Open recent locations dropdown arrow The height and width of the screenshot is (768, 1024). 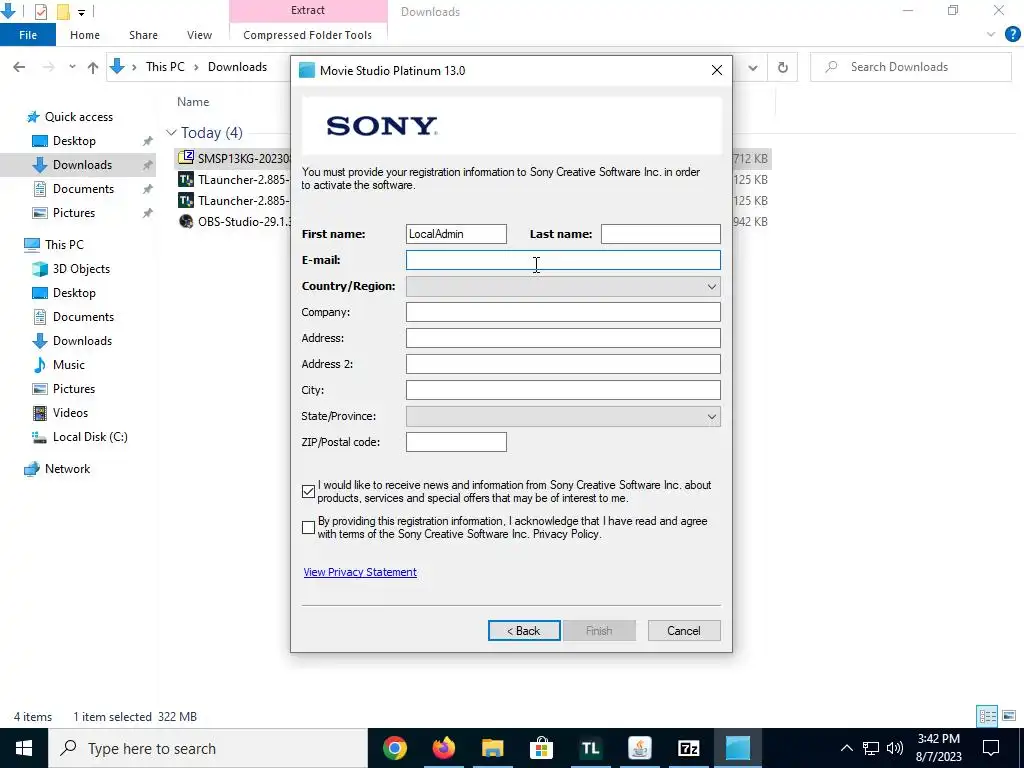coord(72,67)
